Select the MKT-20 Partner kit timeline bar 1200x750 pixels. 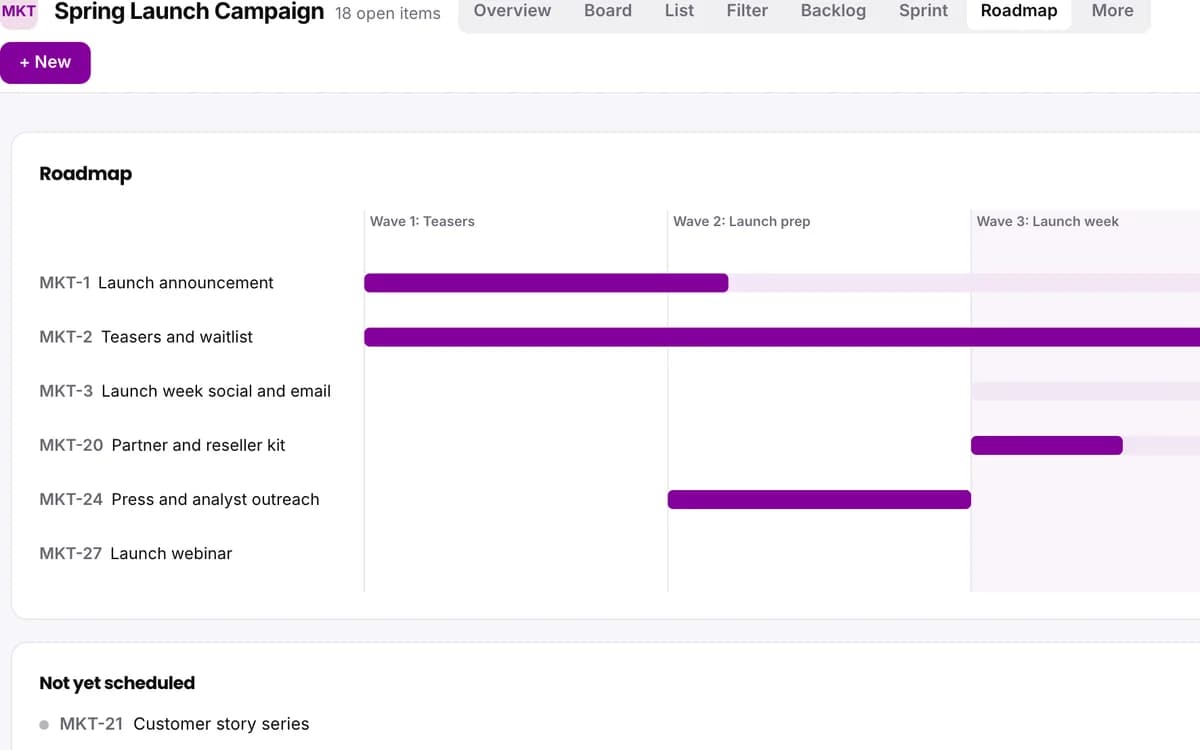[1047, 445]
